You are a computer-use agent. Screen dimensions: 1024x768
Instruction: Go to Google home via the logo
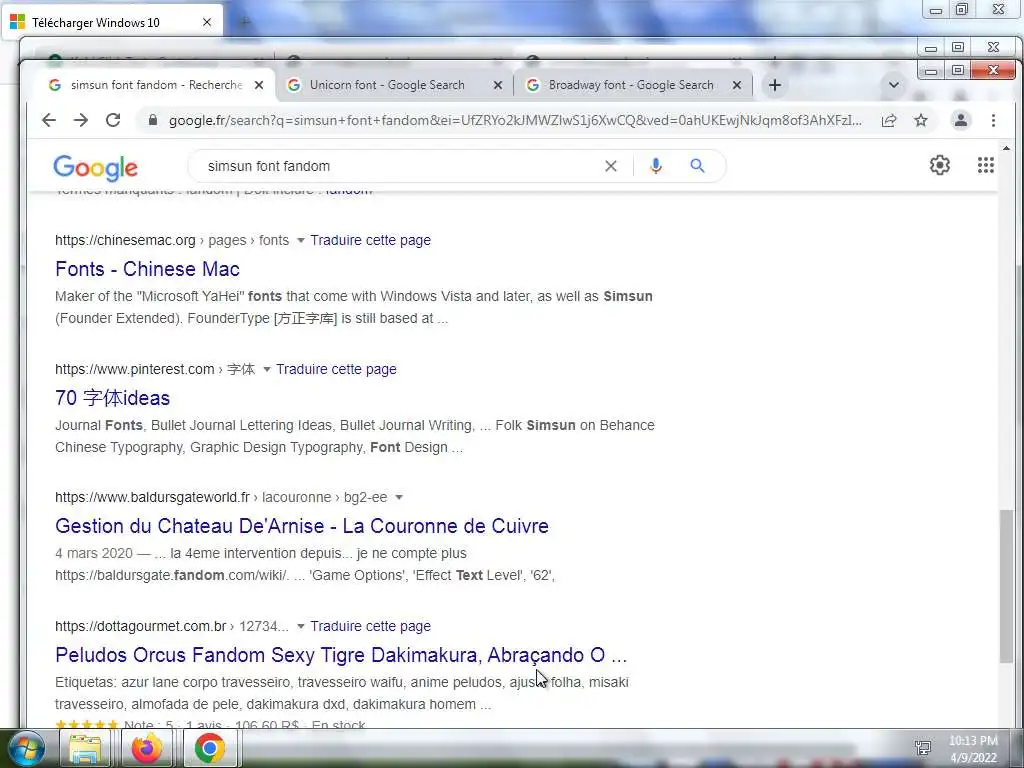(95, 168)
